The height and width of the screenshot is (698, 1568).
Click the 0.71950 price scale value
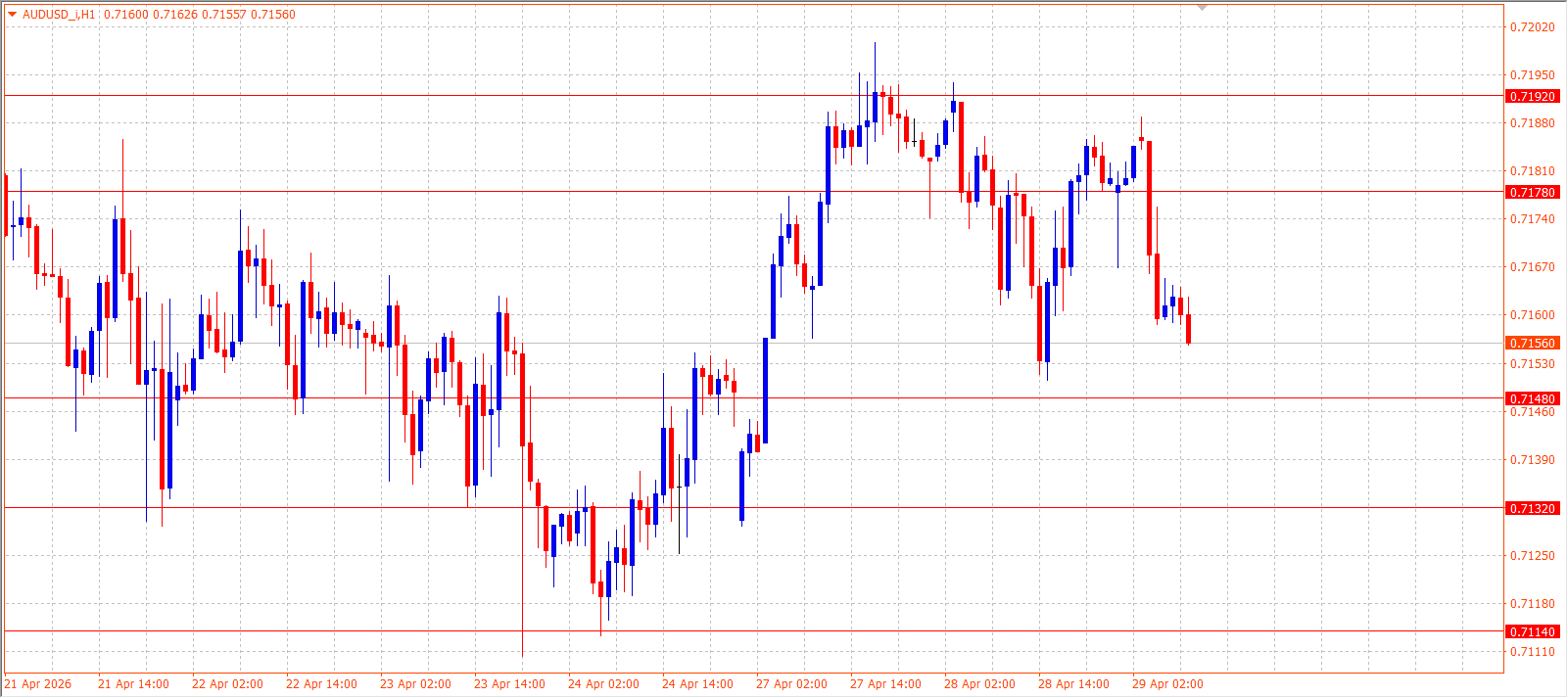coord(1532,74)
